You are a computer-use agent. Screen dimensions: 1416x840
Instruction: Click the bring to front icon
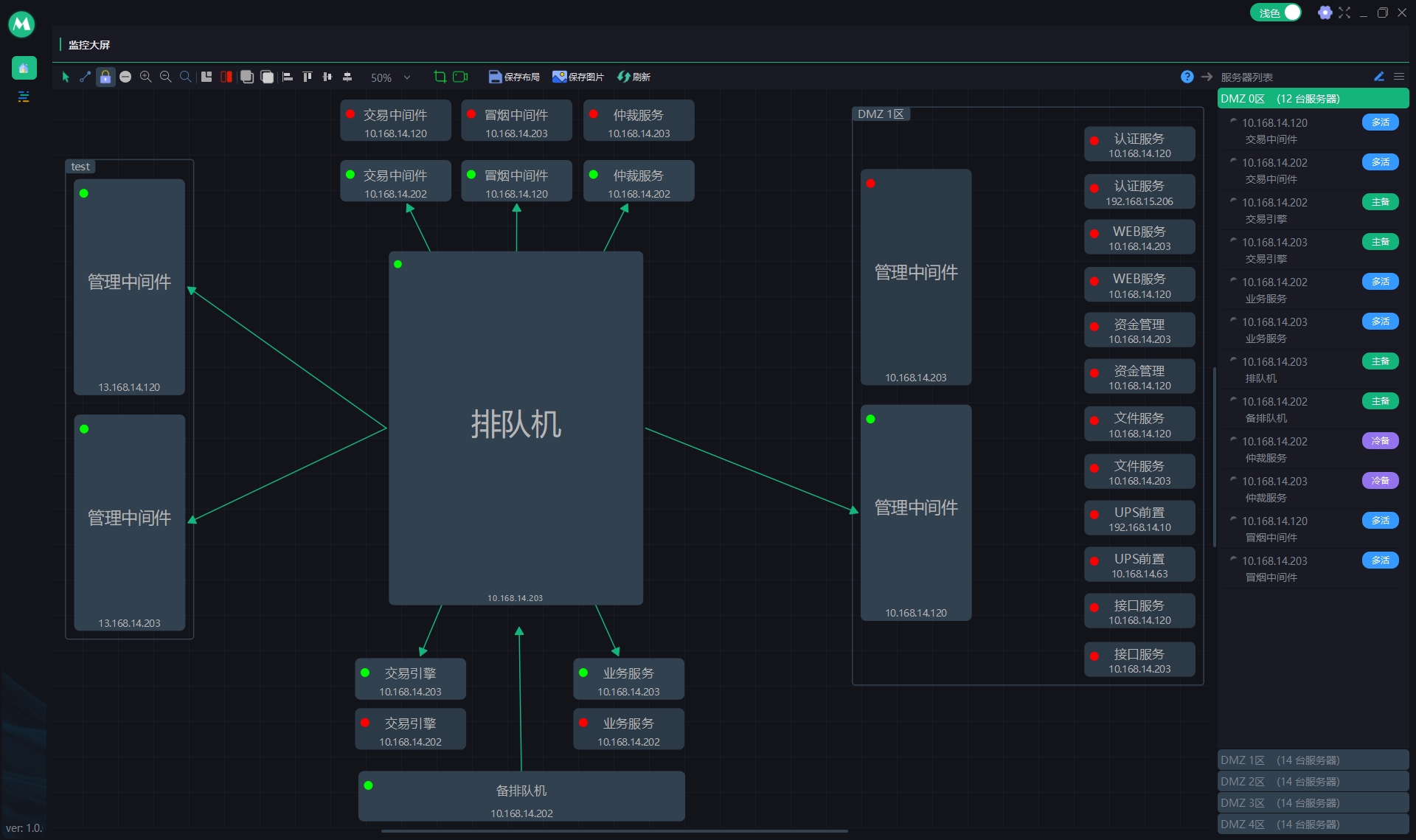pos(247,77)
